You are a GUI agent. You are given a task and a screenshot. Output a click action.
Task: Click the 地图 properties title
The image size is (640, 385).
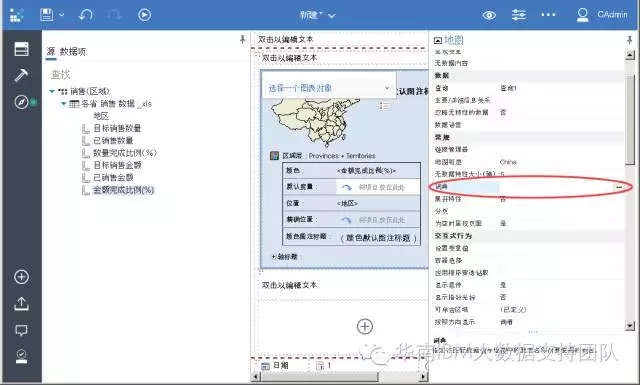(454, 40)
